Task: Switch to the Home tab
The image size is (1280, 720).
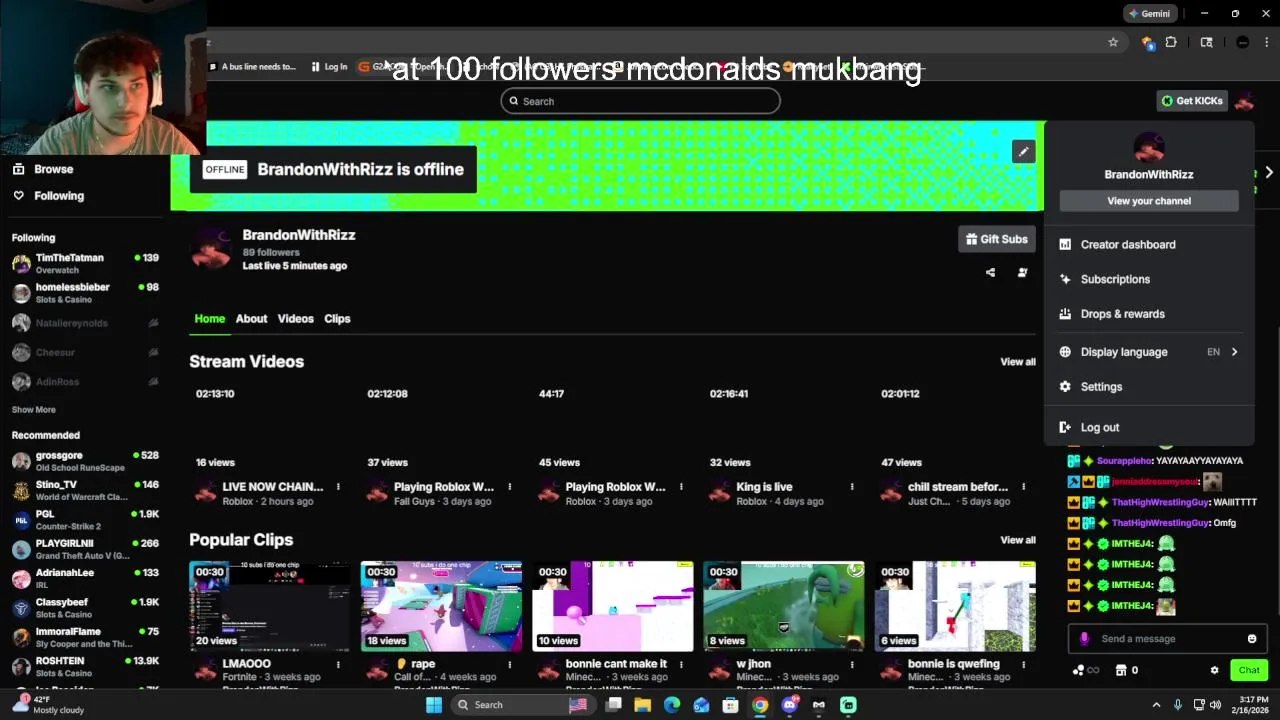Action: coord(209,319)
